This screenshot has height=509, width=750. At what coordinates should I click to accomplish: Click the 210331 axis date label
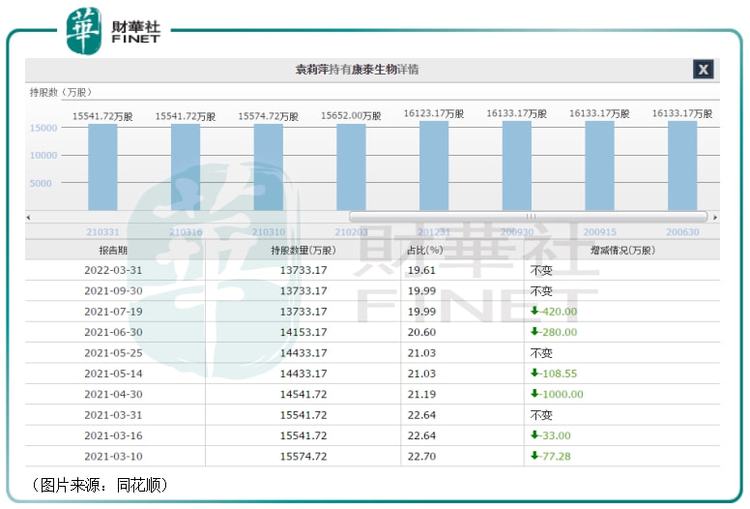point(103,232)
